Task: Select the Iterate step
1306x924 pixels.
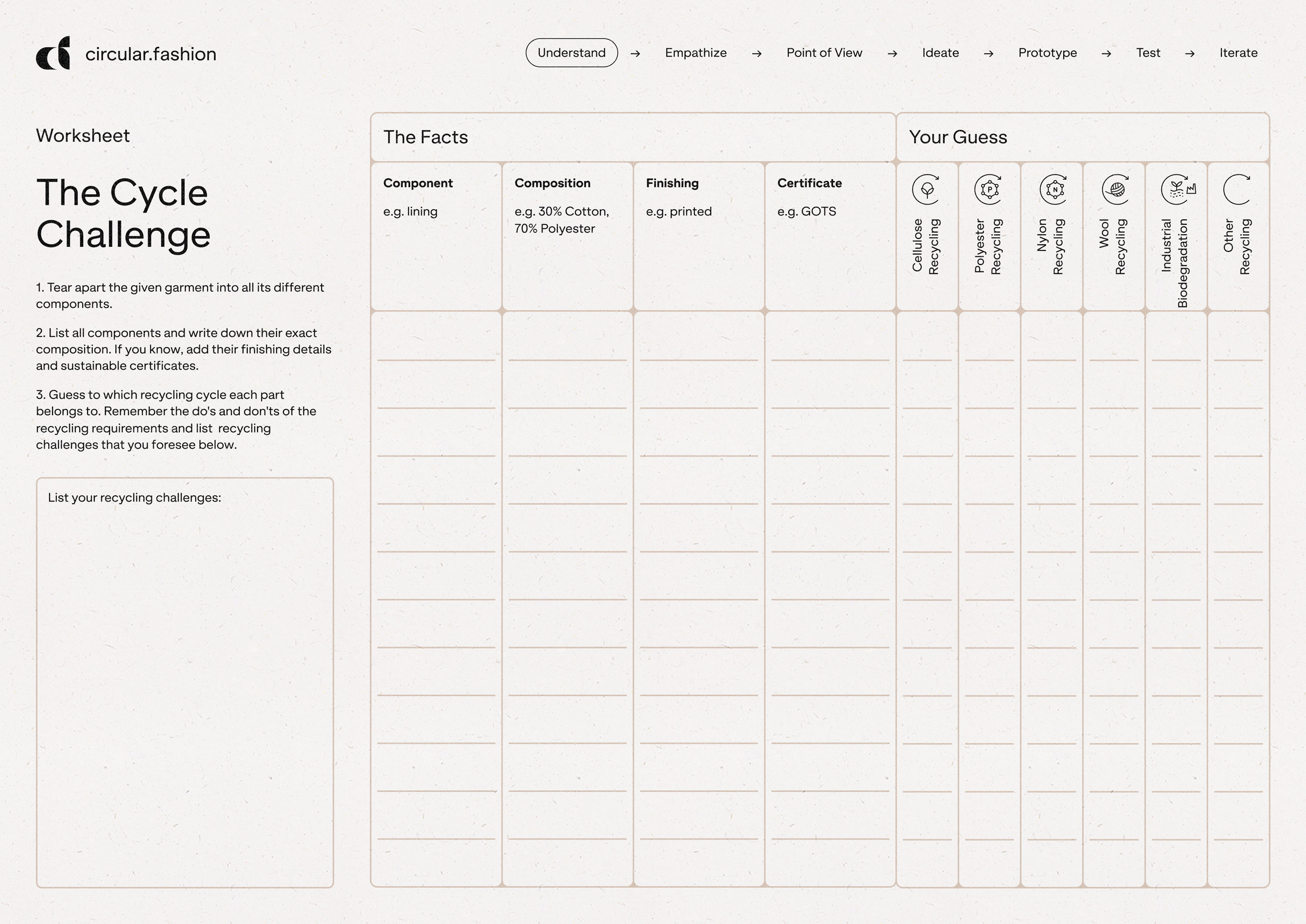Action: [x=1238, y=53]
